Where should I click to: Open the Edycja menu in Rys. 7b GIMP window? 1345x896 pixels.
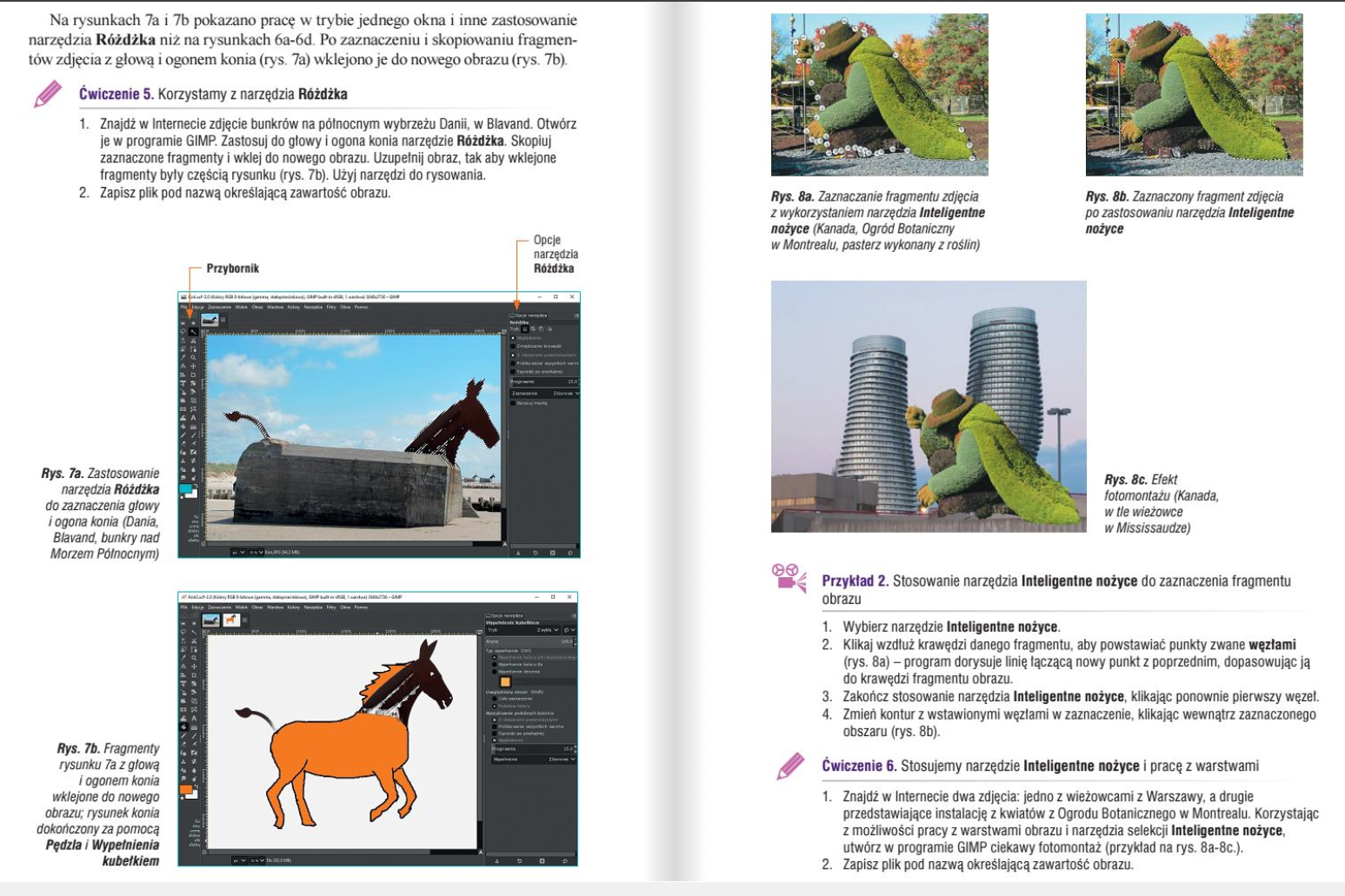(197, 607)
